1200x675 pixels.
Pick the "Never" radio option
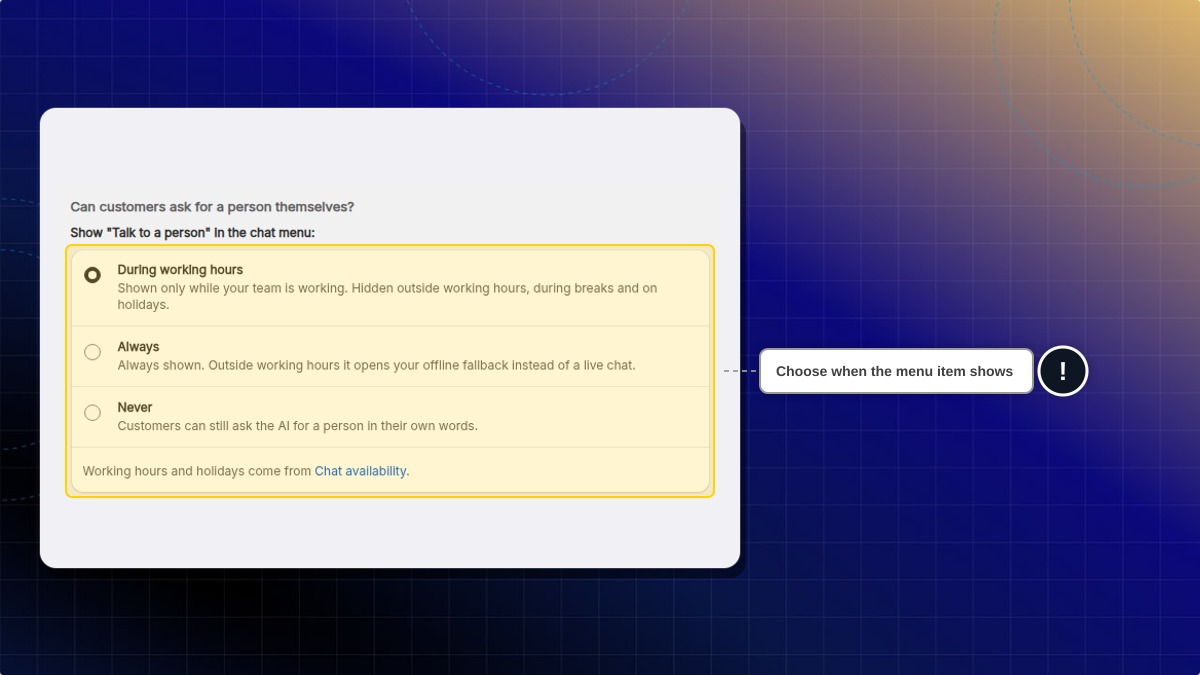[92, 412]
